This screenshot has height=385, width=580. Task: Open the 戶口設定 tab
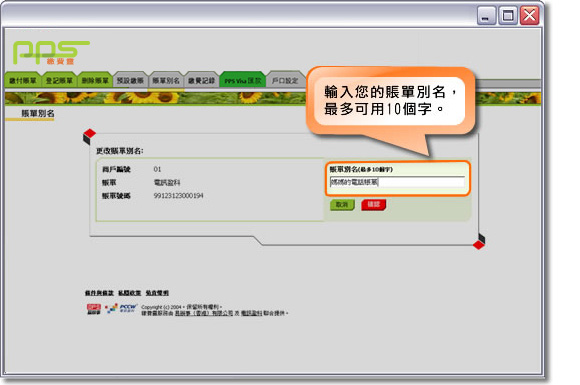pos(285,80)
